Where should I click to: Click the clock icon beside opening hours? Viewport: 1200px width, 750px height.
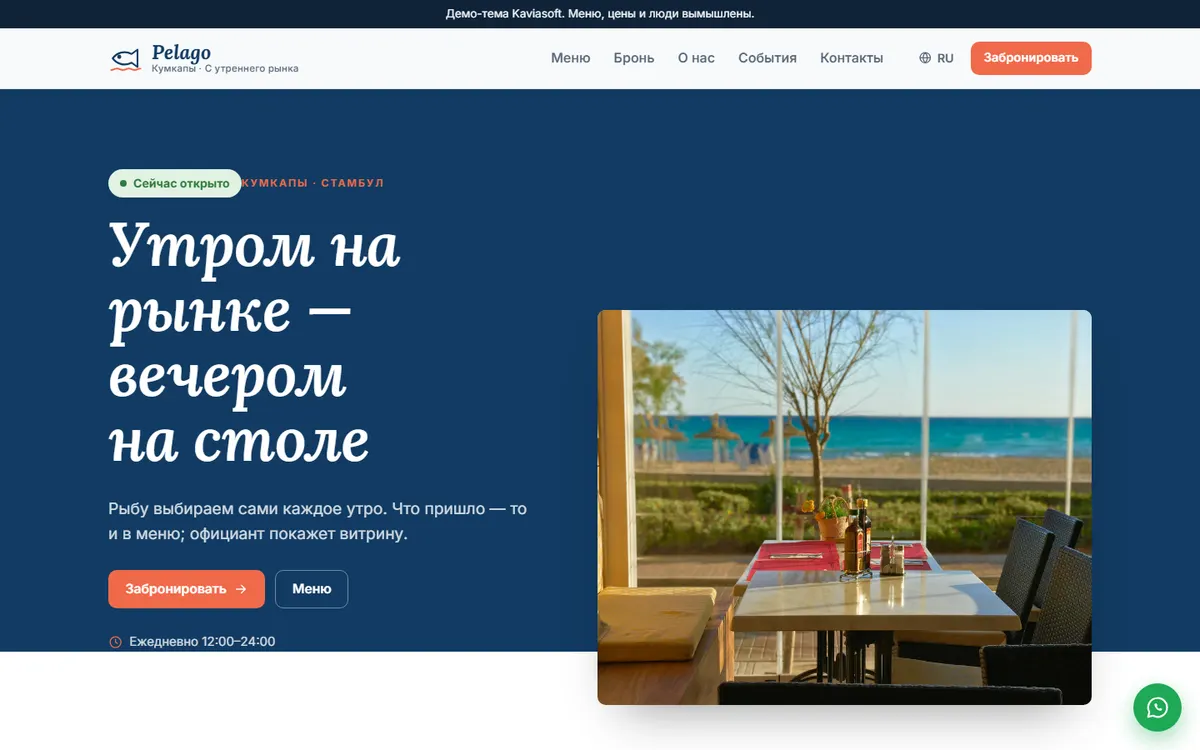pyautogui.click(x=115, y=642)
